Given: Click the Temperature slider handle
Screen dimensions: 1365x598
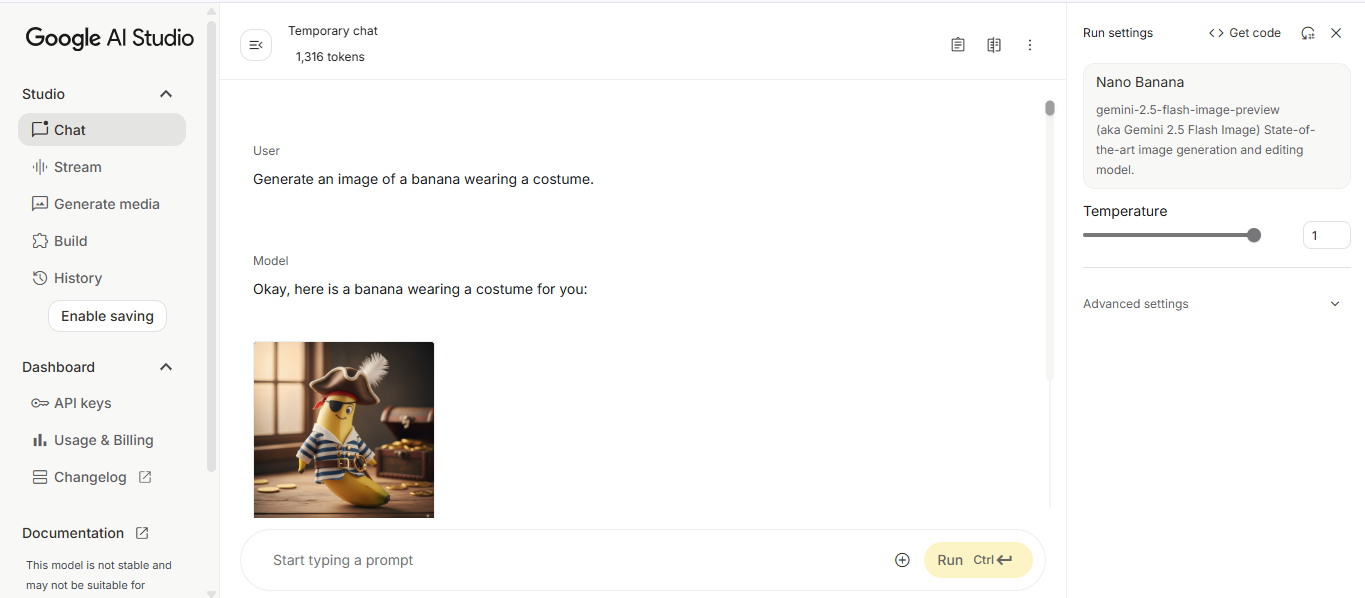Looking at the screenshot, I should 1254,235.
